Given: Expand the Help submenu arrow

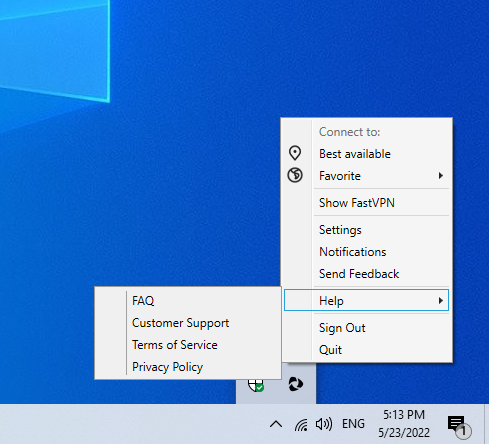Looking at the screenshot, I should click(441, 301).
